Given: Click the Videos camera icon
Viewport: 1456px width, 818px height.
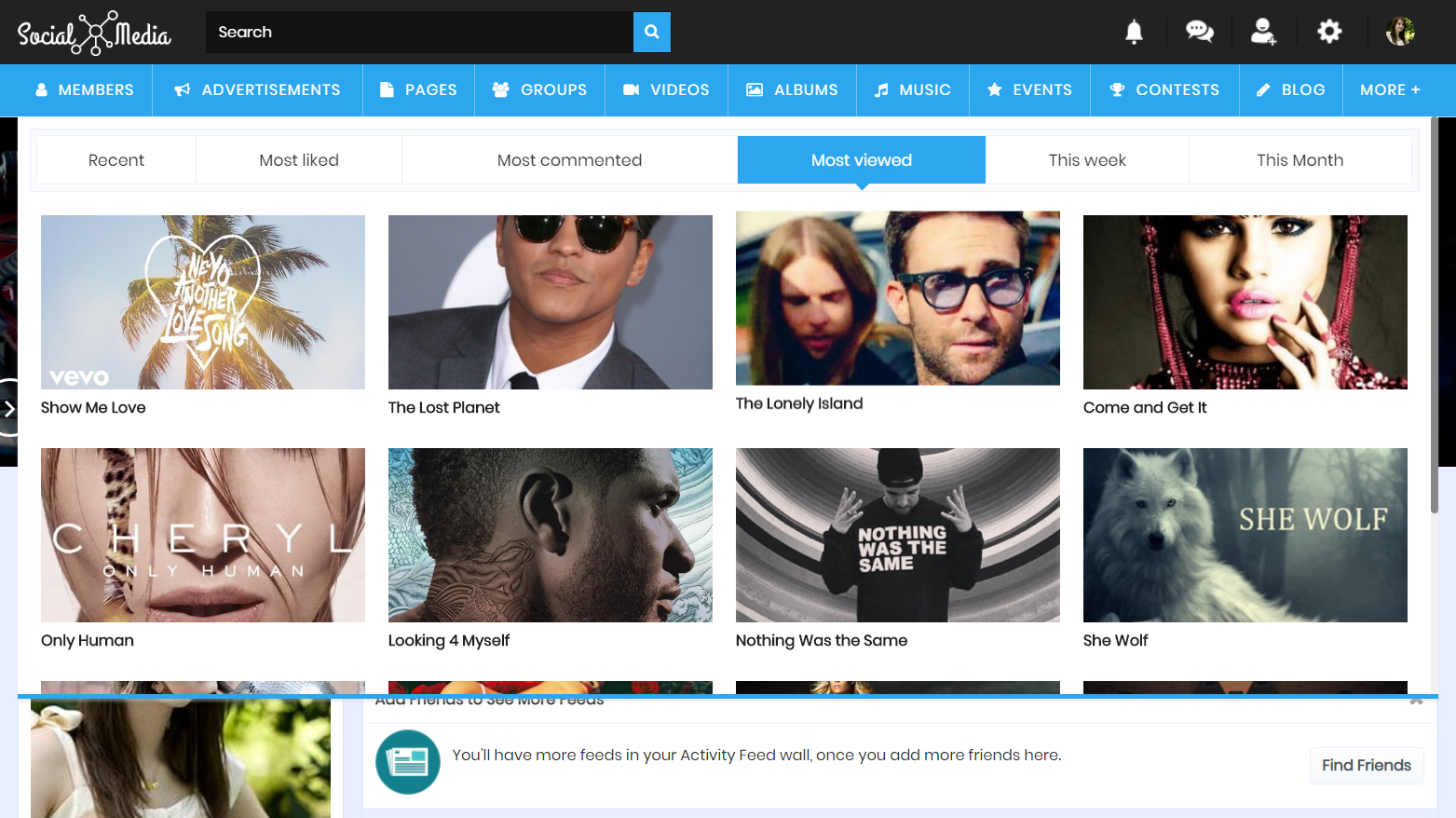Looking at the screenshot, I should point(632,89).
